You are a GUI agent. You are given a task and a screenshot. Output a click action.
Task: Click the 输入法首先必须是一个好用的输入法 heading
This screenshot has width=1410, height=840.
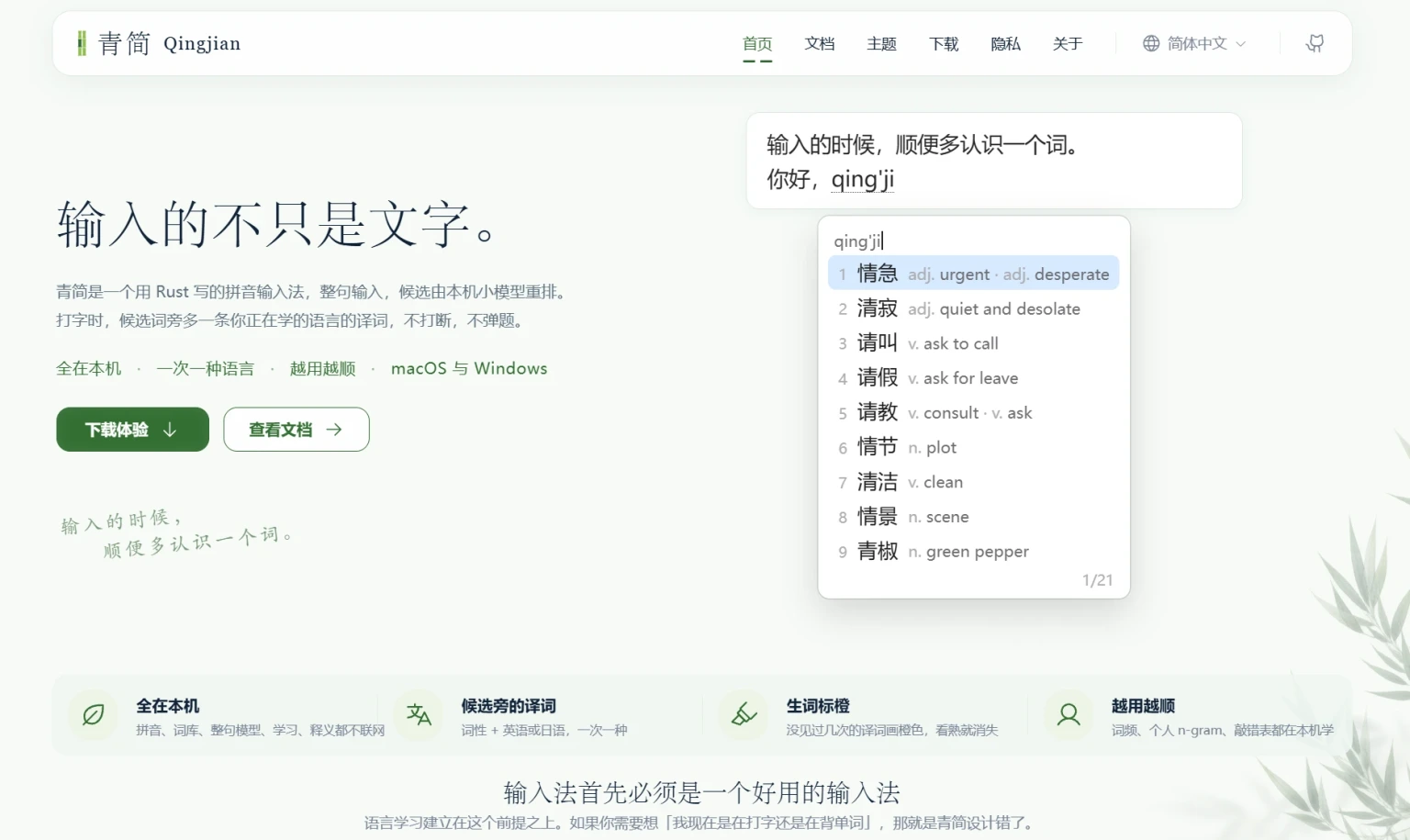pos(702,792)
